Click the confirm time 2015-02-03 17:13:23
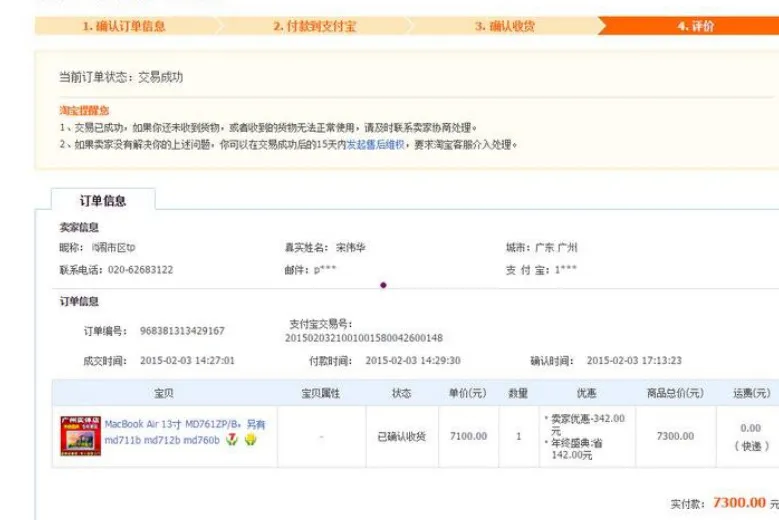 pos(634,361)
